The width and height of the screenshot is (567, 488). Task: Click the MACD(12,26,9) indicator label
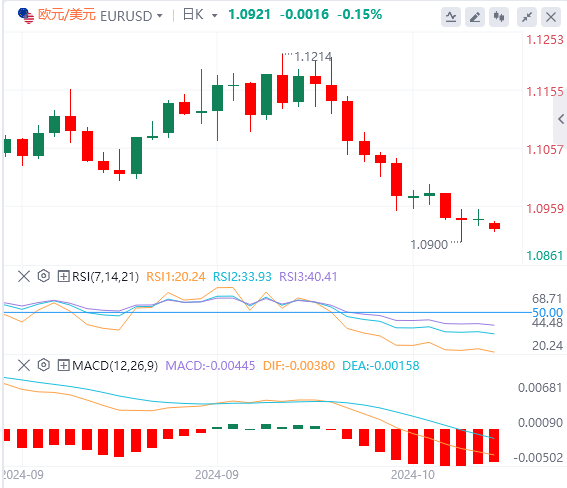point(115,366)
